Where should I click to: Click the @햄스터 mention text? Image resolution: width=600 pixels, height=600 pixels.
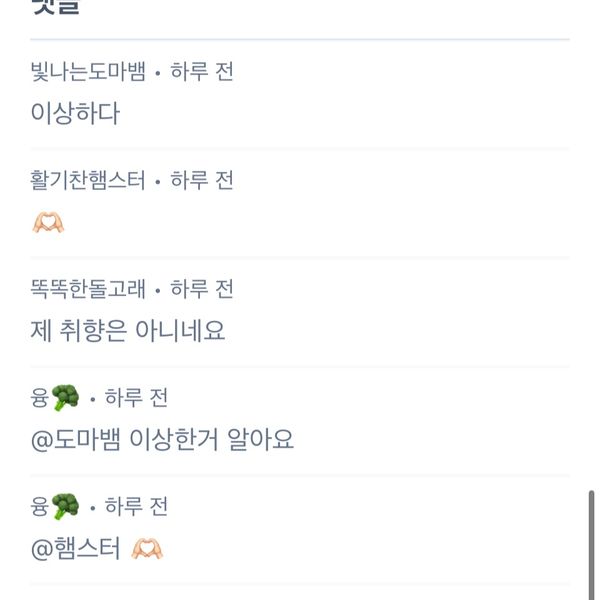tap(76, 549)
